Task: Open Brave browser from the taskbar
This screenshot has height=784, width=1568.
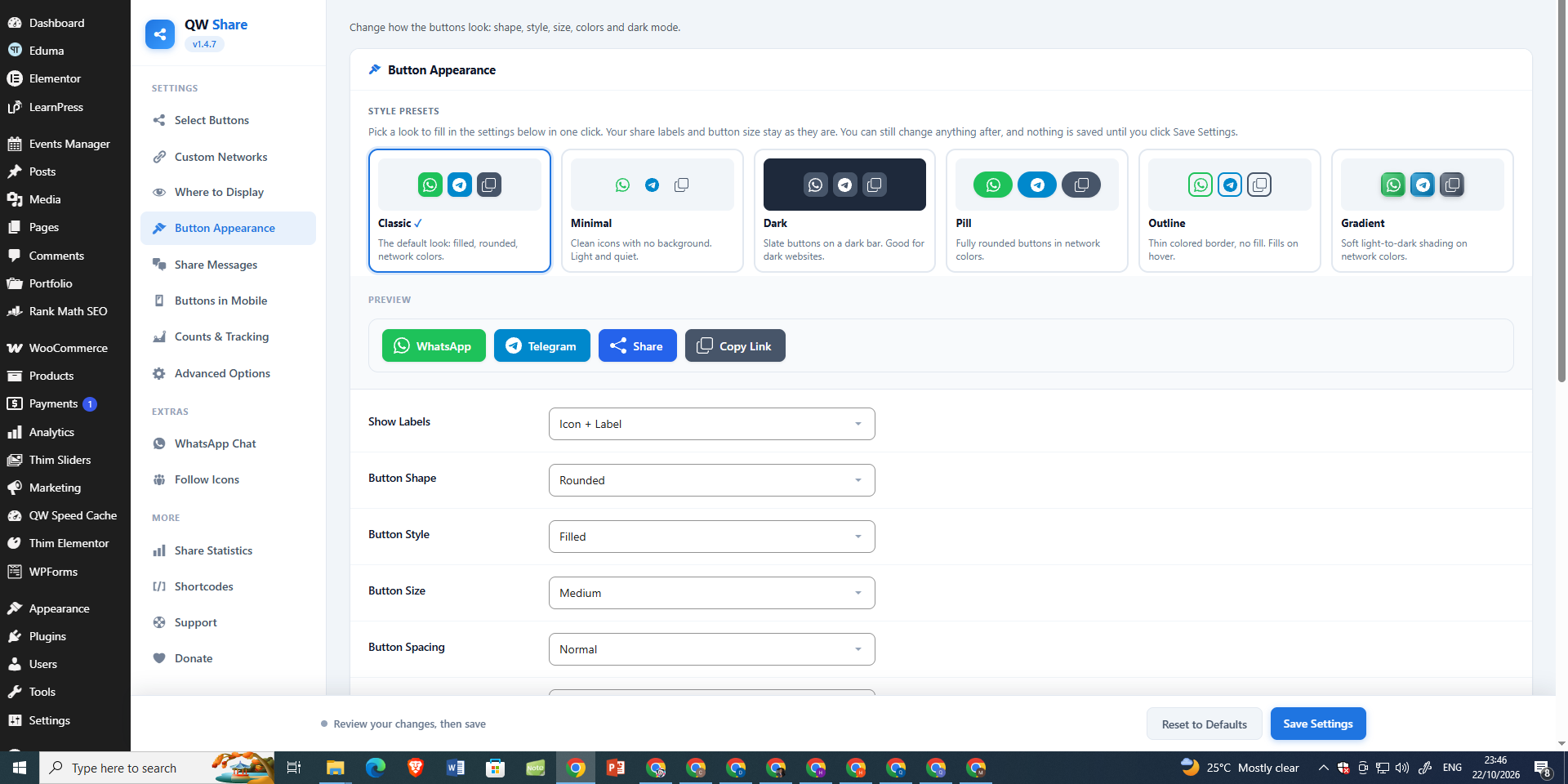Action: 416,768
